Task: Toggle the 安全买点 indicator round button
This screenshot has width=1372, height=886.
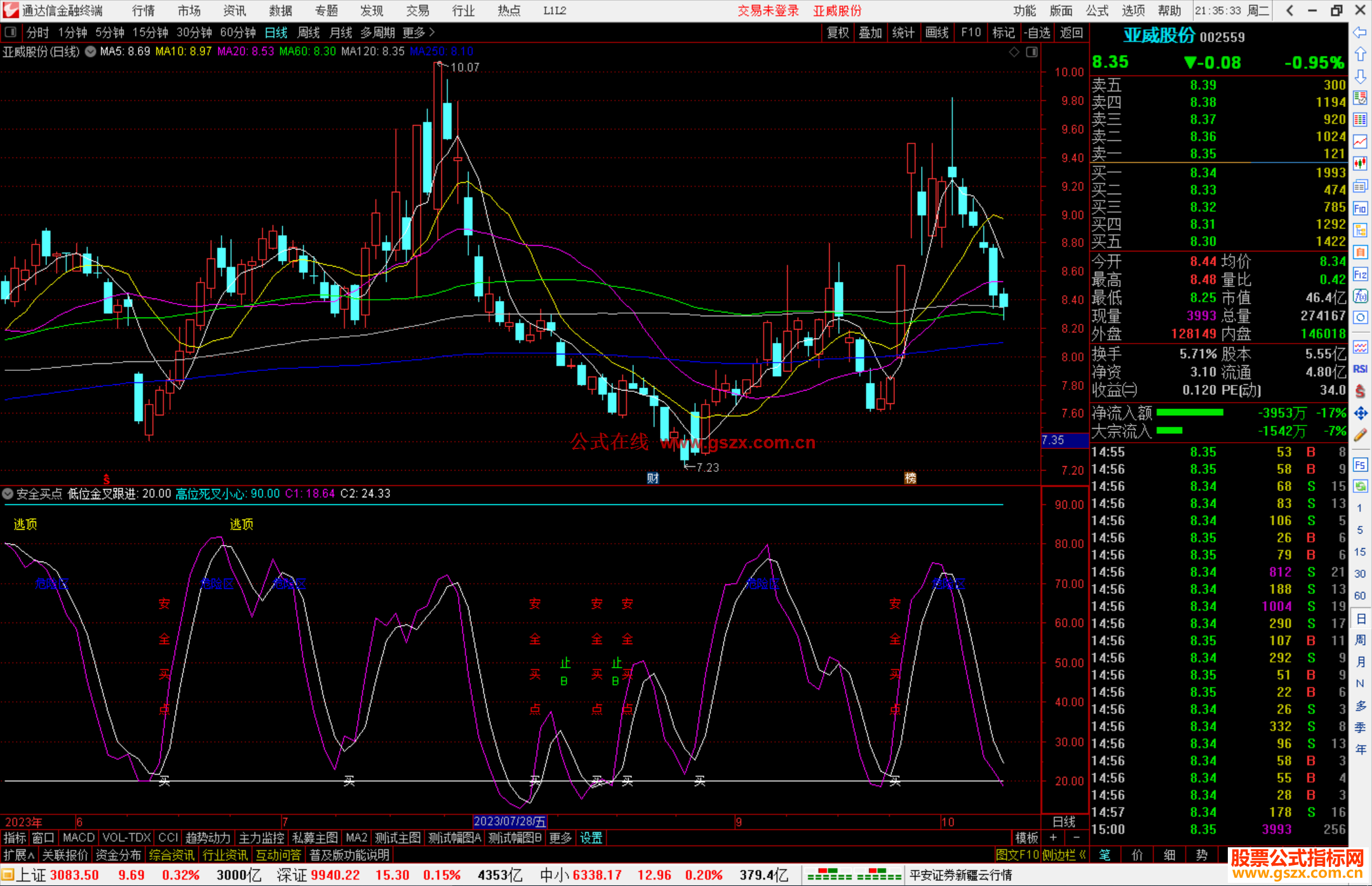Action: point(8,493)
